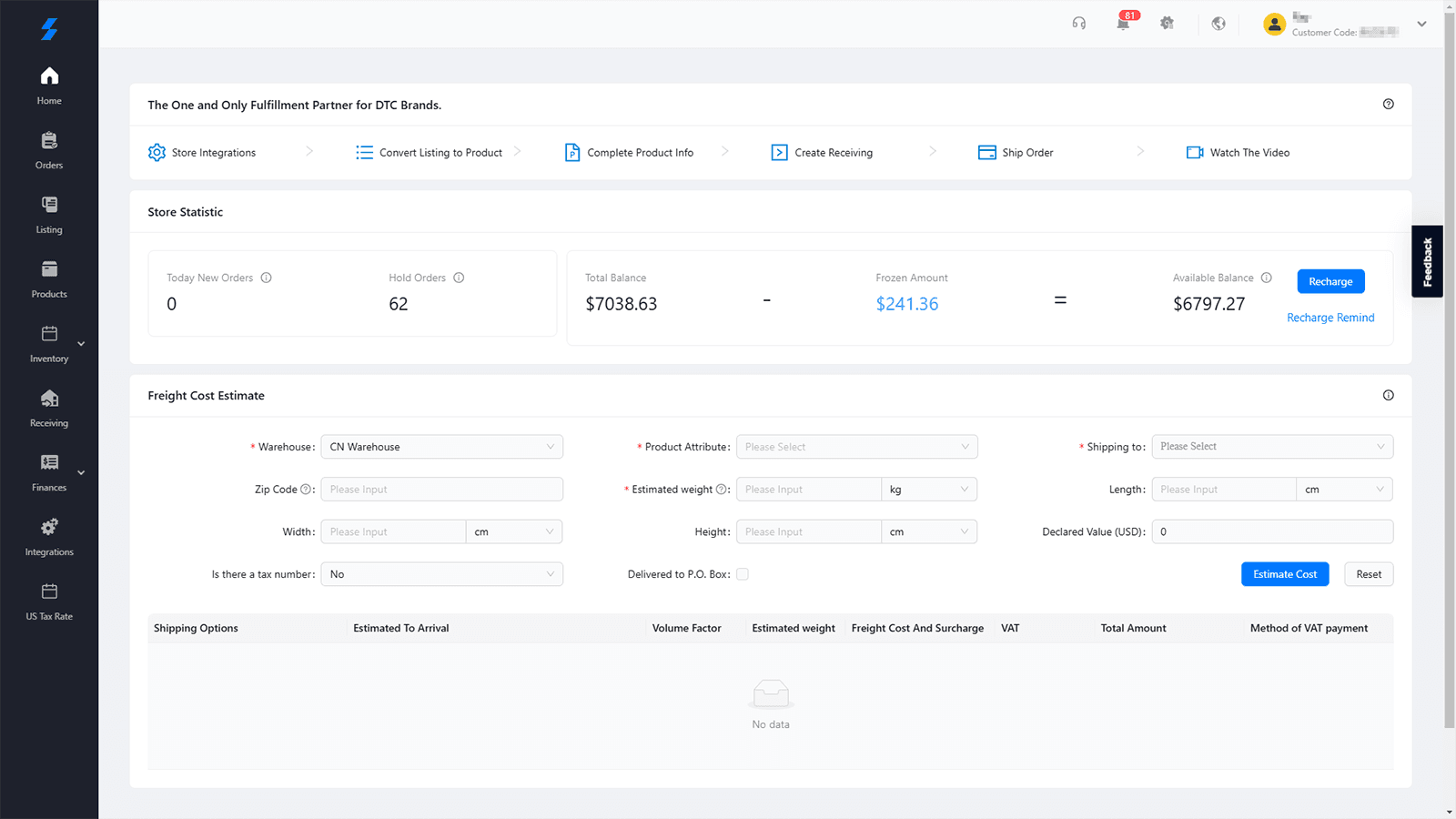
Task: Open the language globe selector
Action: pyautogui.click(x=1218, y=23)
